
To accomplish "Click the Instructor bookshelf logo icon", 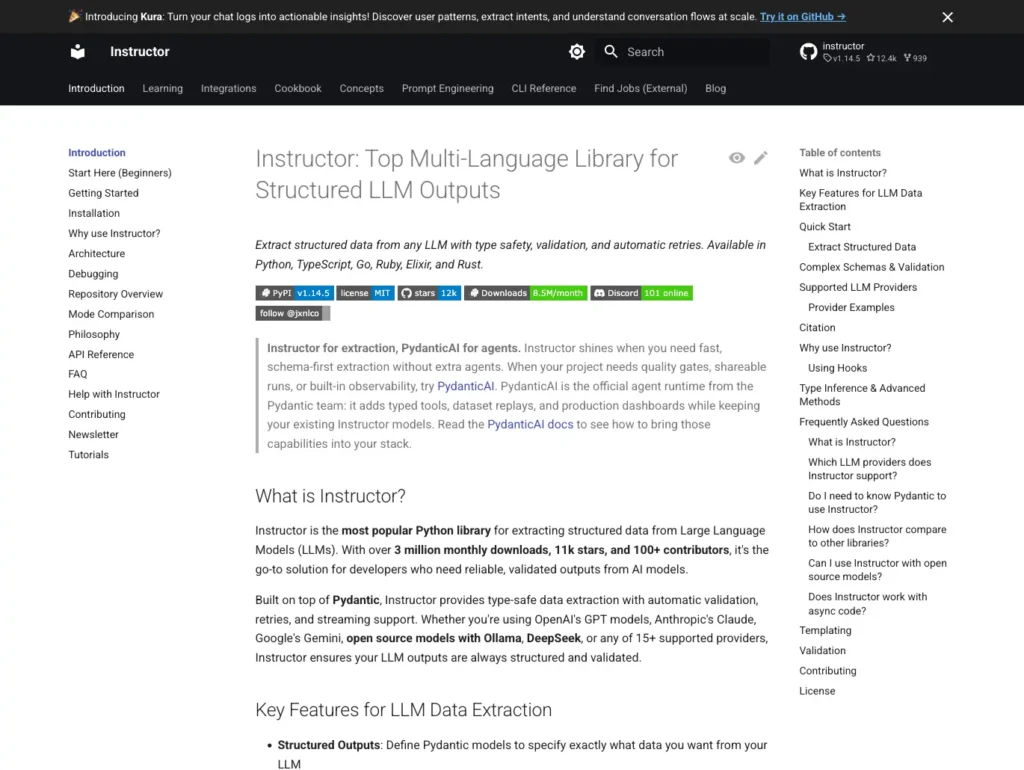I will coord(78,51).
